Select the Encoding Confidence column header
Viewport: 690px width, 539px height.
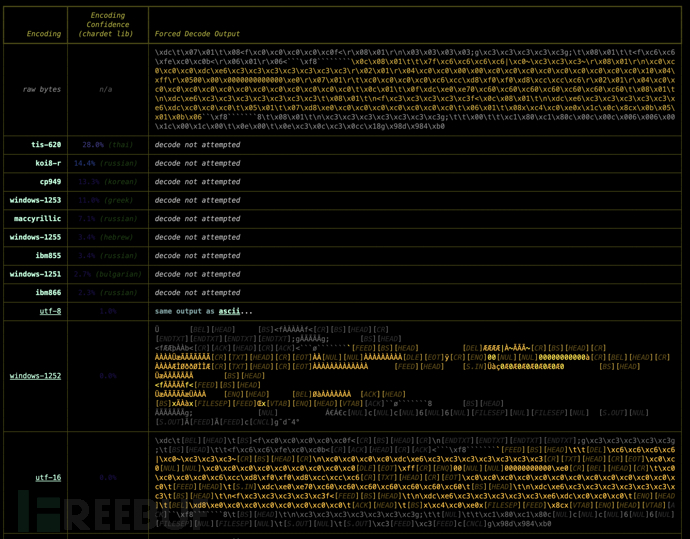coord(107,25)
